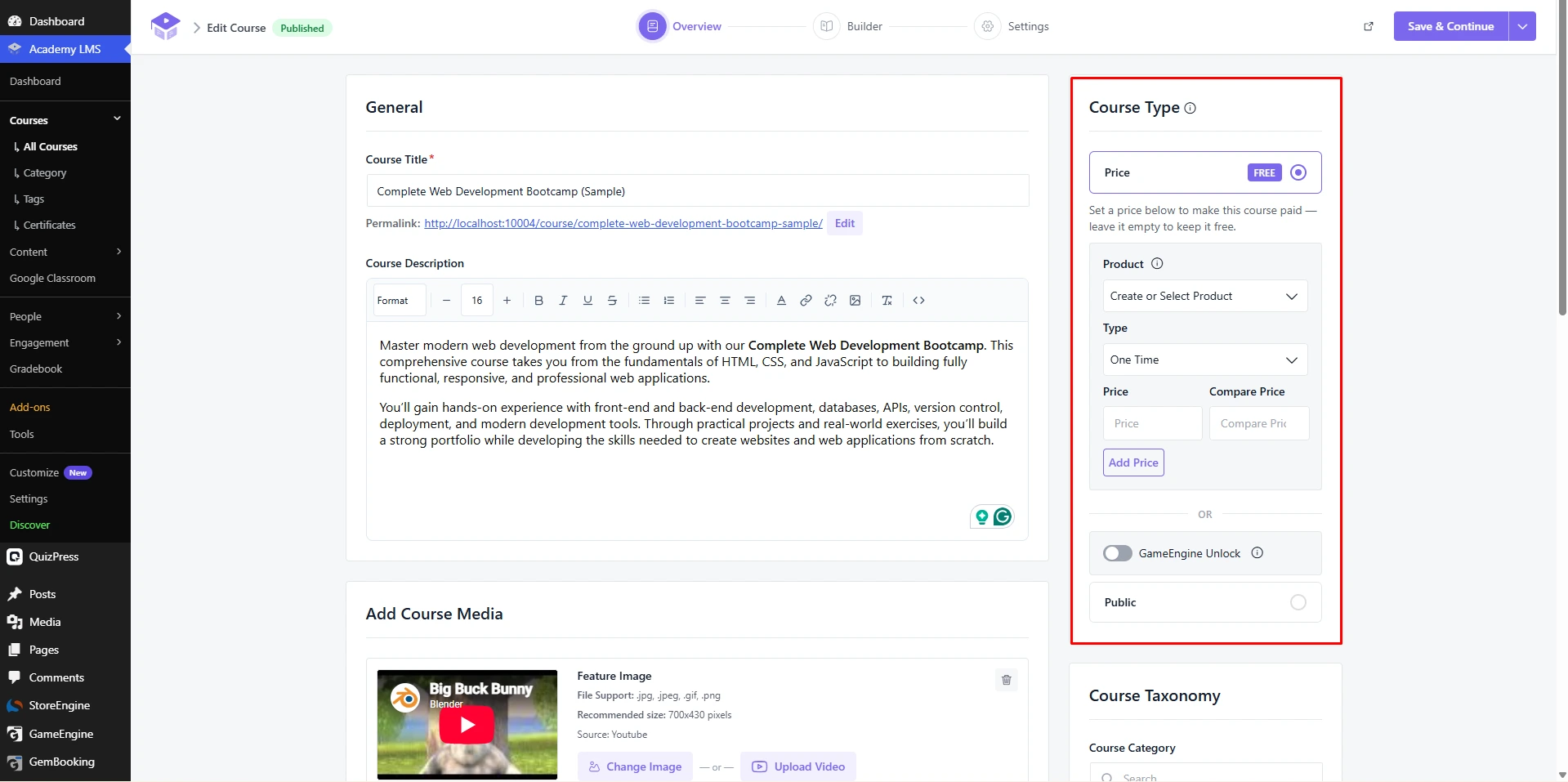1568x782 pixels.
Task: Insert a link in the description
Action: click(806, 301)
